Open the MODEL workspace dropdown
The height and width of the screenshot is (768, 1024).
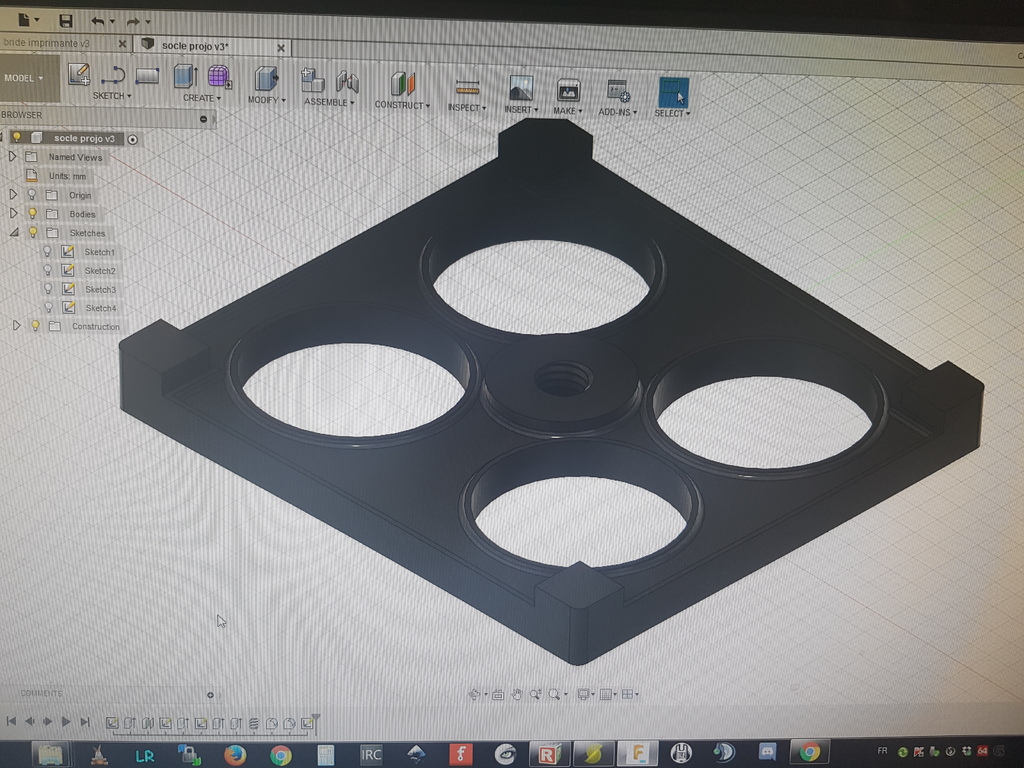(24, 78)
